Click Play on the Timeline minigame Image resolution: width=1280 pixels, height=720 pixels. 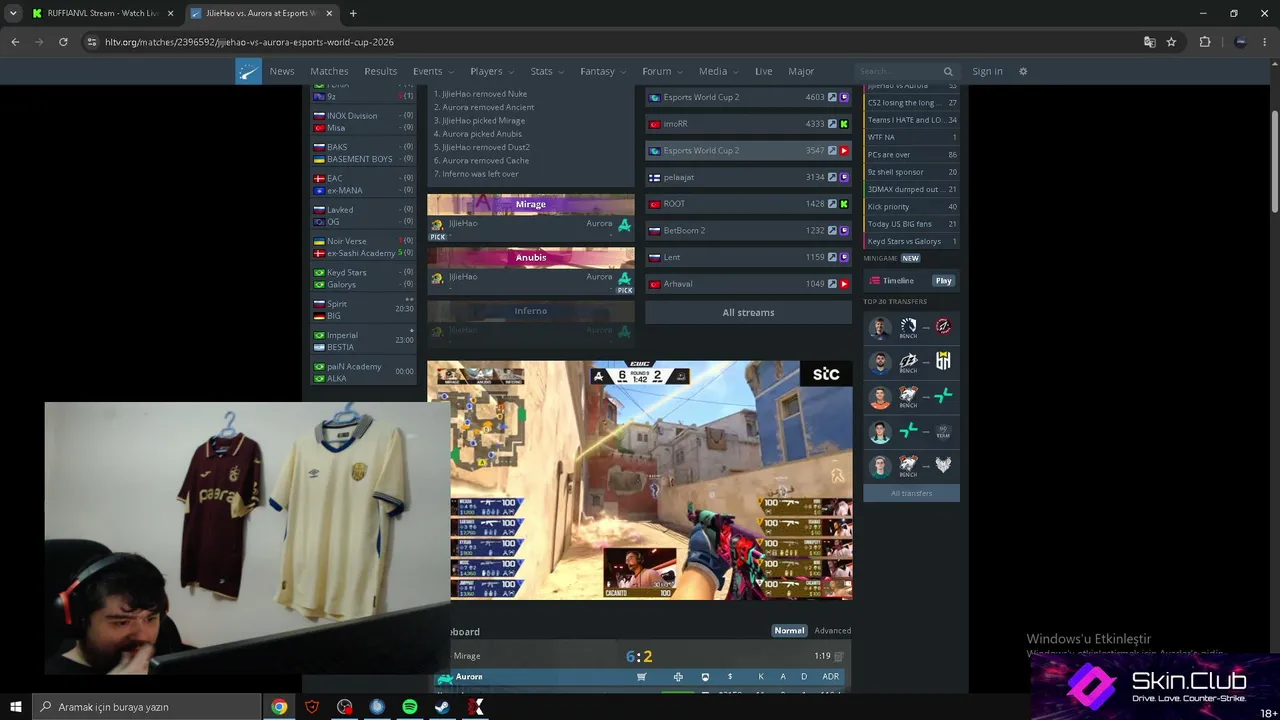tap(943, 281)
